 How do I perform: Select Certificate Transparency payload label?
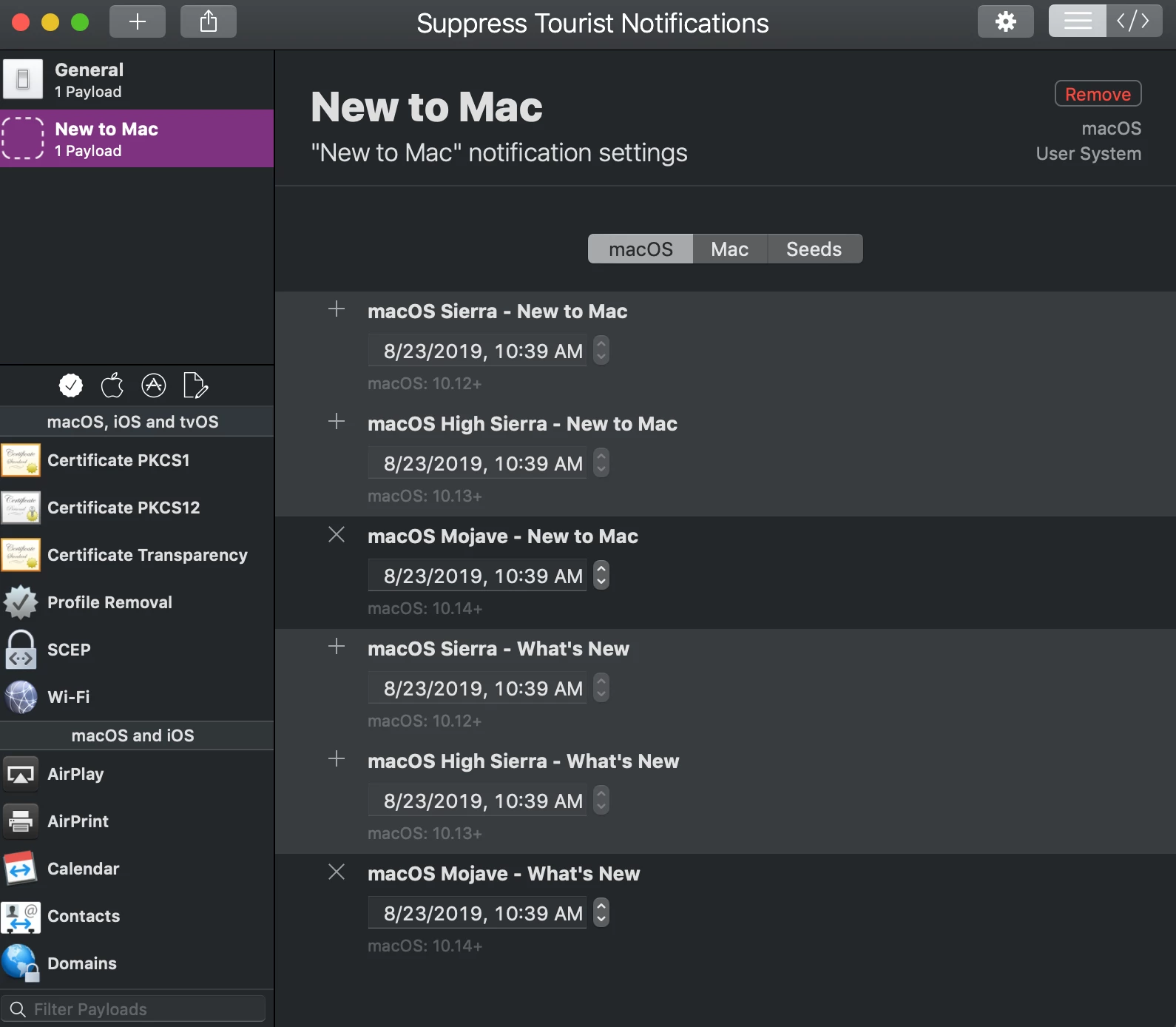[x=148, y=555]
